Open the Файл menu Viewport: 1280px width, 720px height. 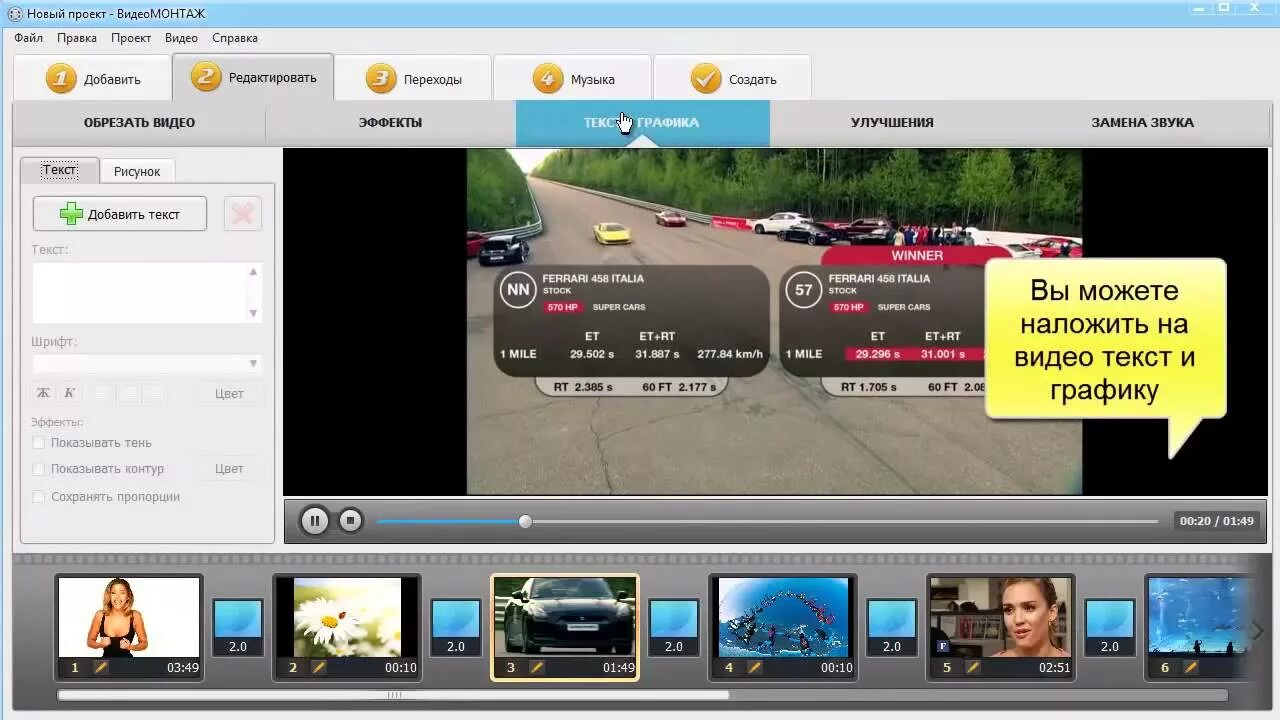click(29, 38)
